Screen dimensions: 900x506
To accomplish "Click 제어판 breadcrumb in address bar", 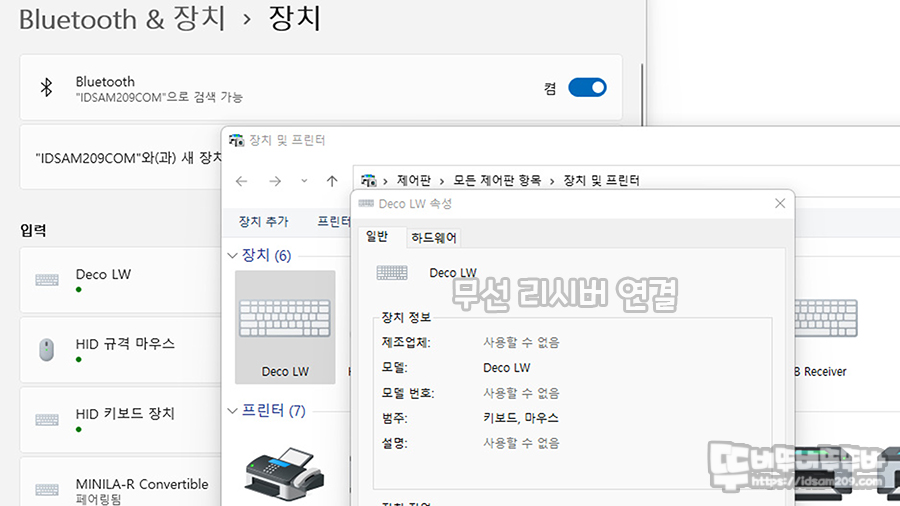I will coord(414,181).
